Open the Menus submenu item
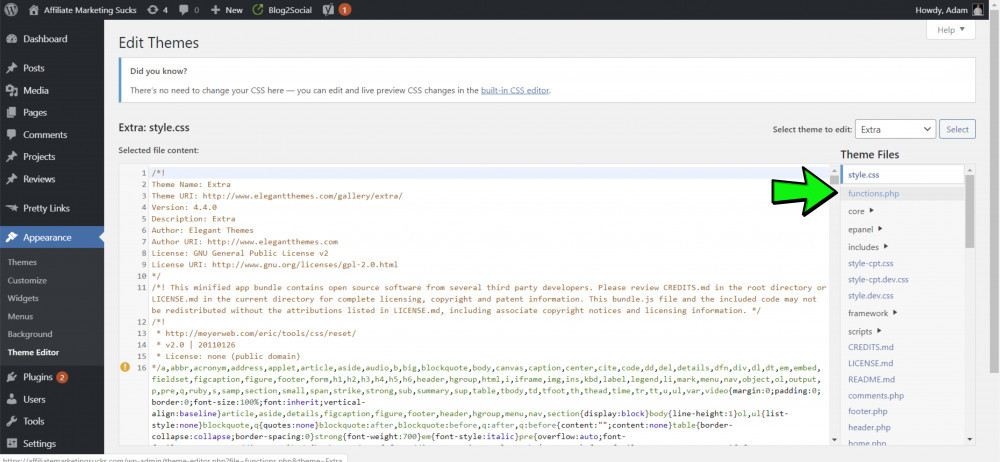Screen dimensions: 1000x462 pos(20,316)
